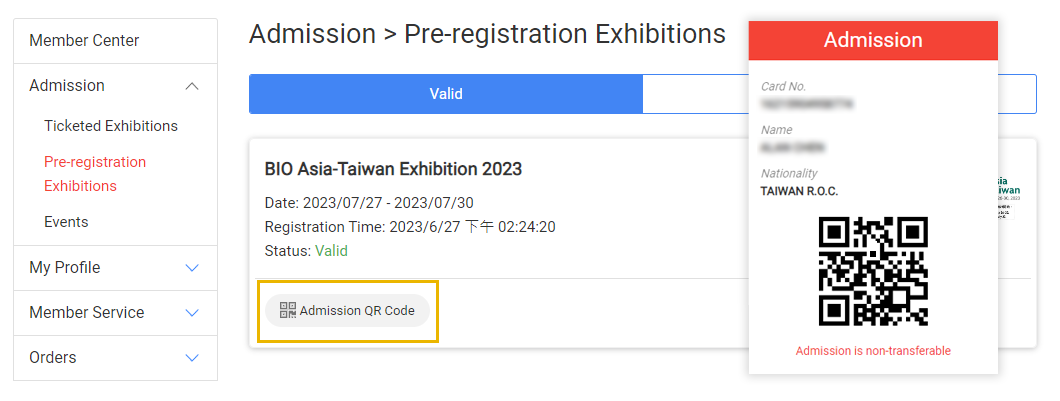Click the Member Service sidebar label
1060x401 pixels.
tap(87, 313)
